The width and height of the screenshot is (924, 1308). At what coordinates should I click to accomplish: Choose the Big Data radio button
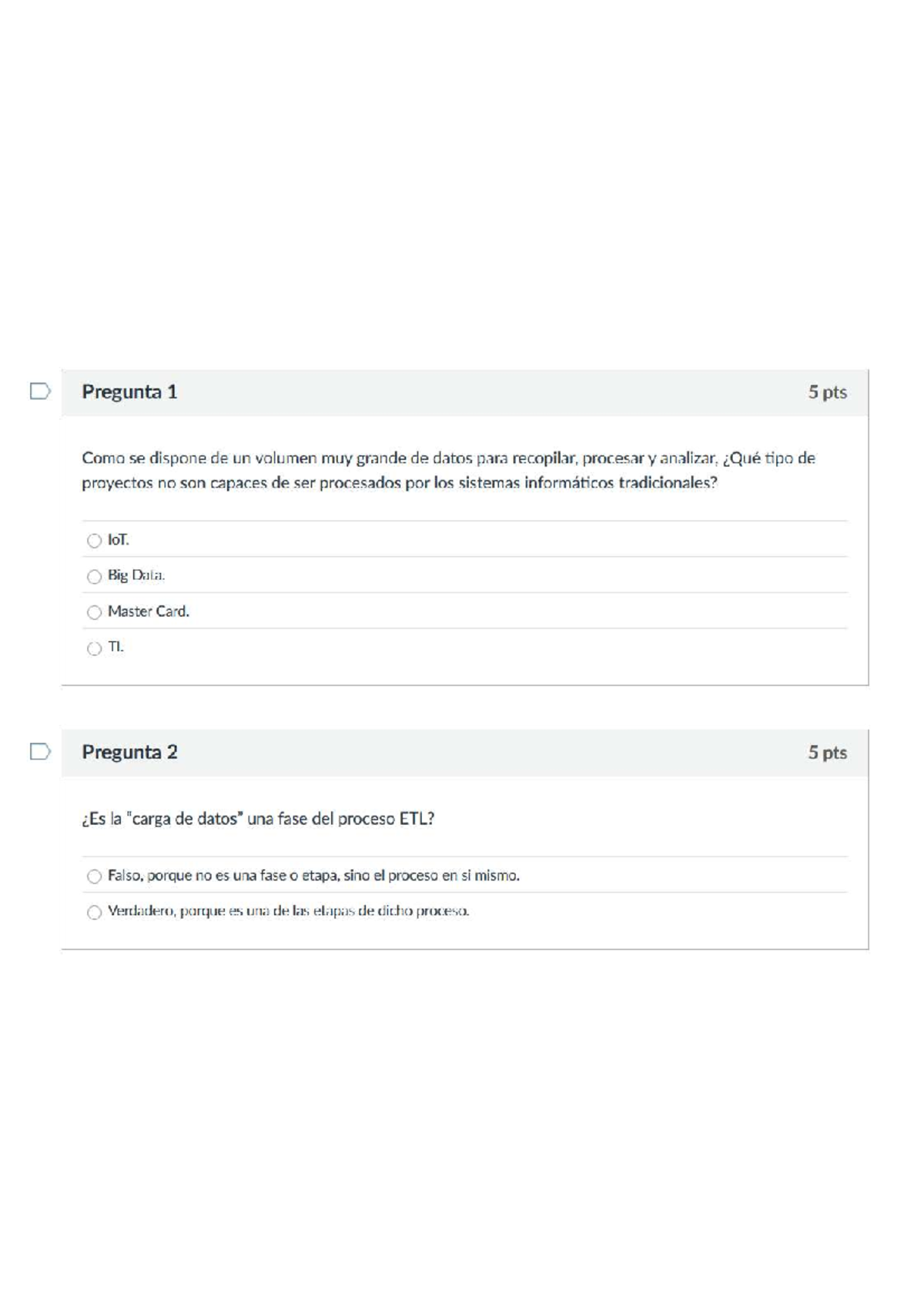tap(95, 576)
